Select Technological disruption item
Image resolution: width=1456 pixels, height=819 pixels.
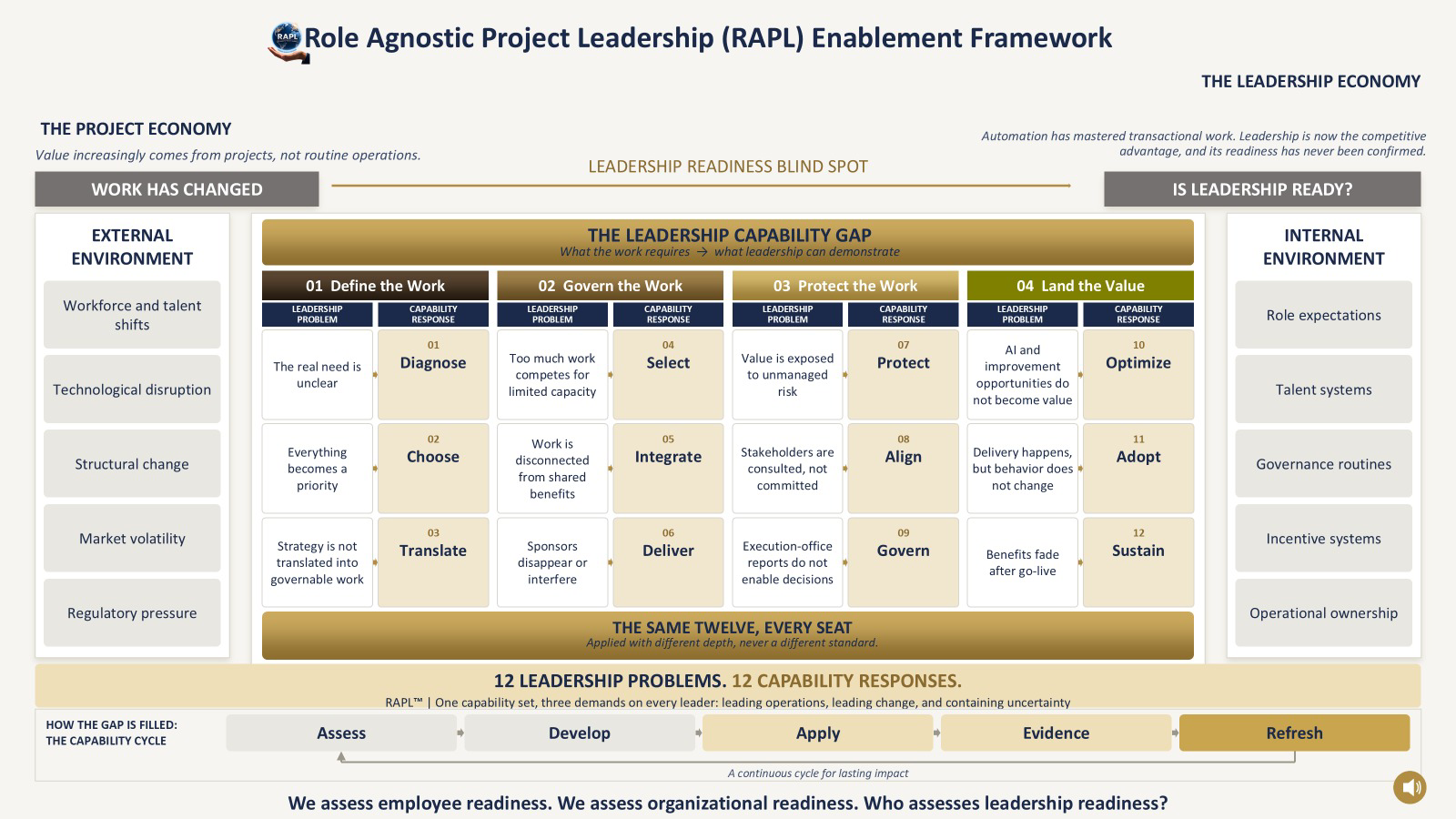point(132,389)
